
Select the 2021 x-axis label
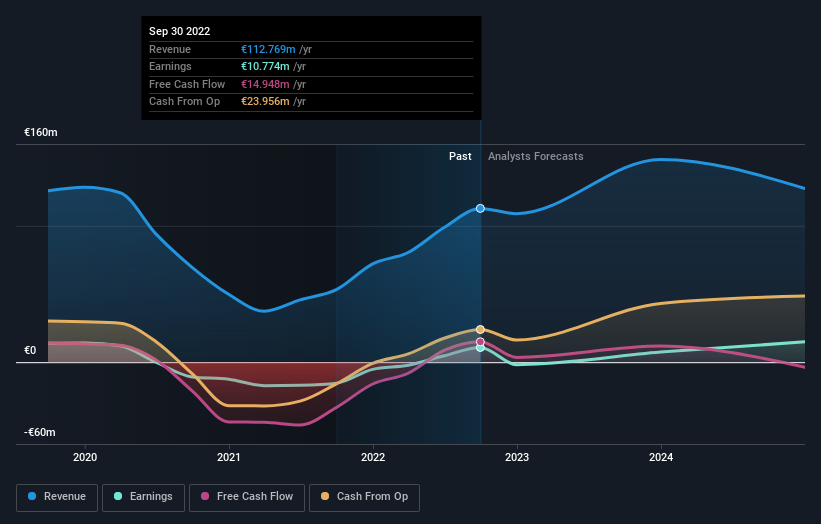coord(229,457)
